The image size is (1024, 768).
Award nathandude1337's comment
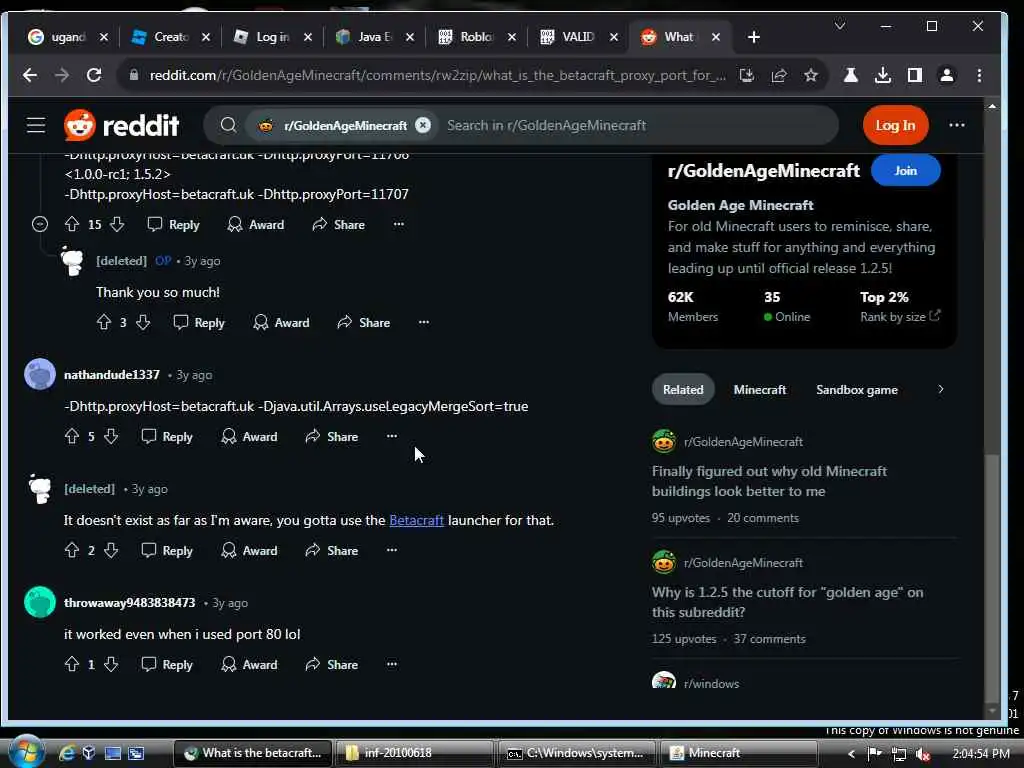click(249, 436)
